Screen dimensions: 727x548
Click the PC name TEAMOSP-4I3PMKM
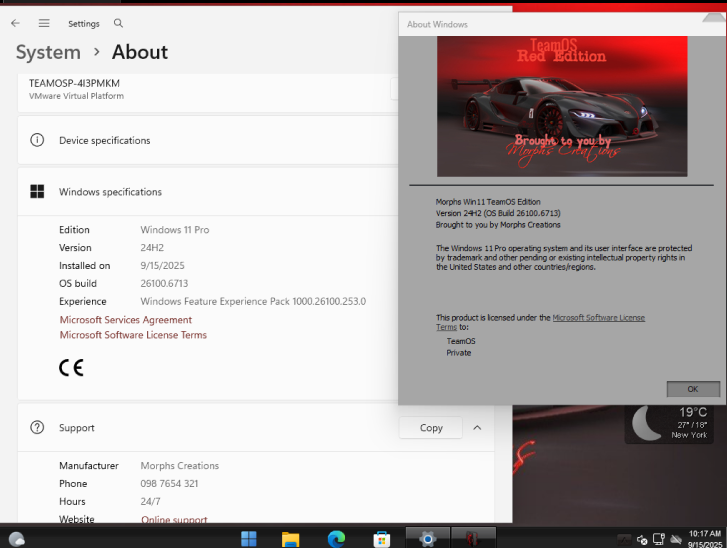[74, 83]
